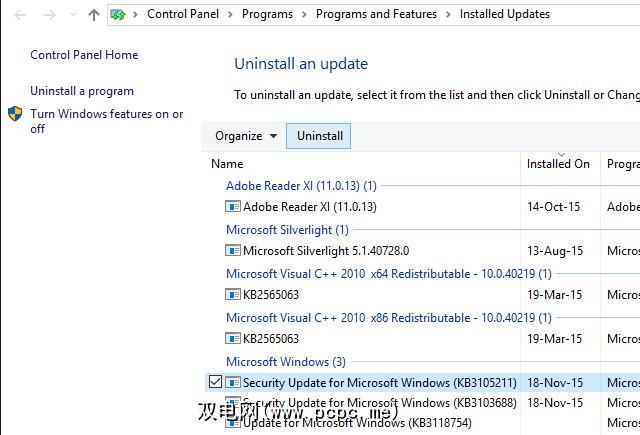Click the Back navigation arrow
640x435 pixels.
point(20,15)
